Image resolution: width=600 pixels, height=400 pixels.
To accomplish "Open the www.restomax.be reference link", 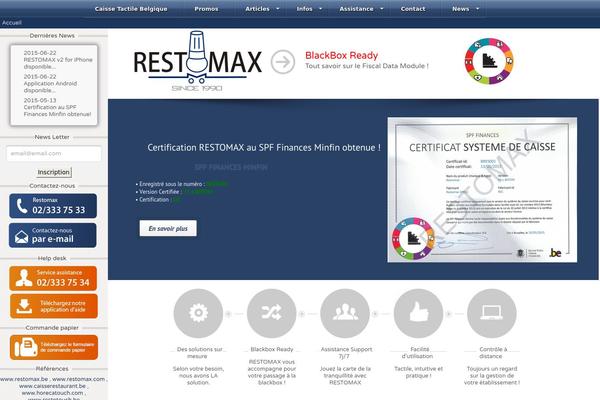I will click(x=24, y=379).
